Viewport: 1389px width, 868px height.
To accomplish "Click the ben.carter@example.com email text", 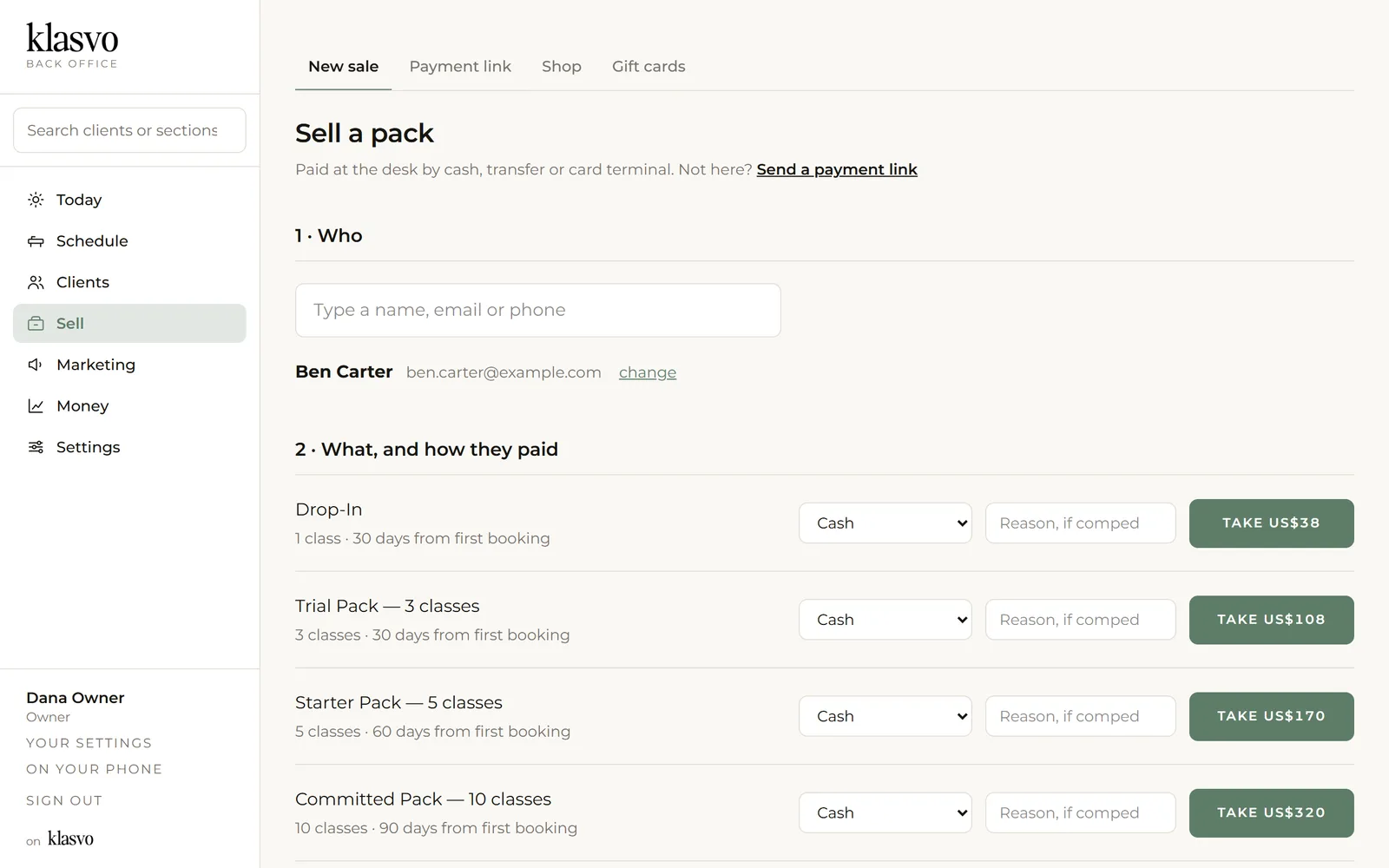I will click(x=504, y=372).
